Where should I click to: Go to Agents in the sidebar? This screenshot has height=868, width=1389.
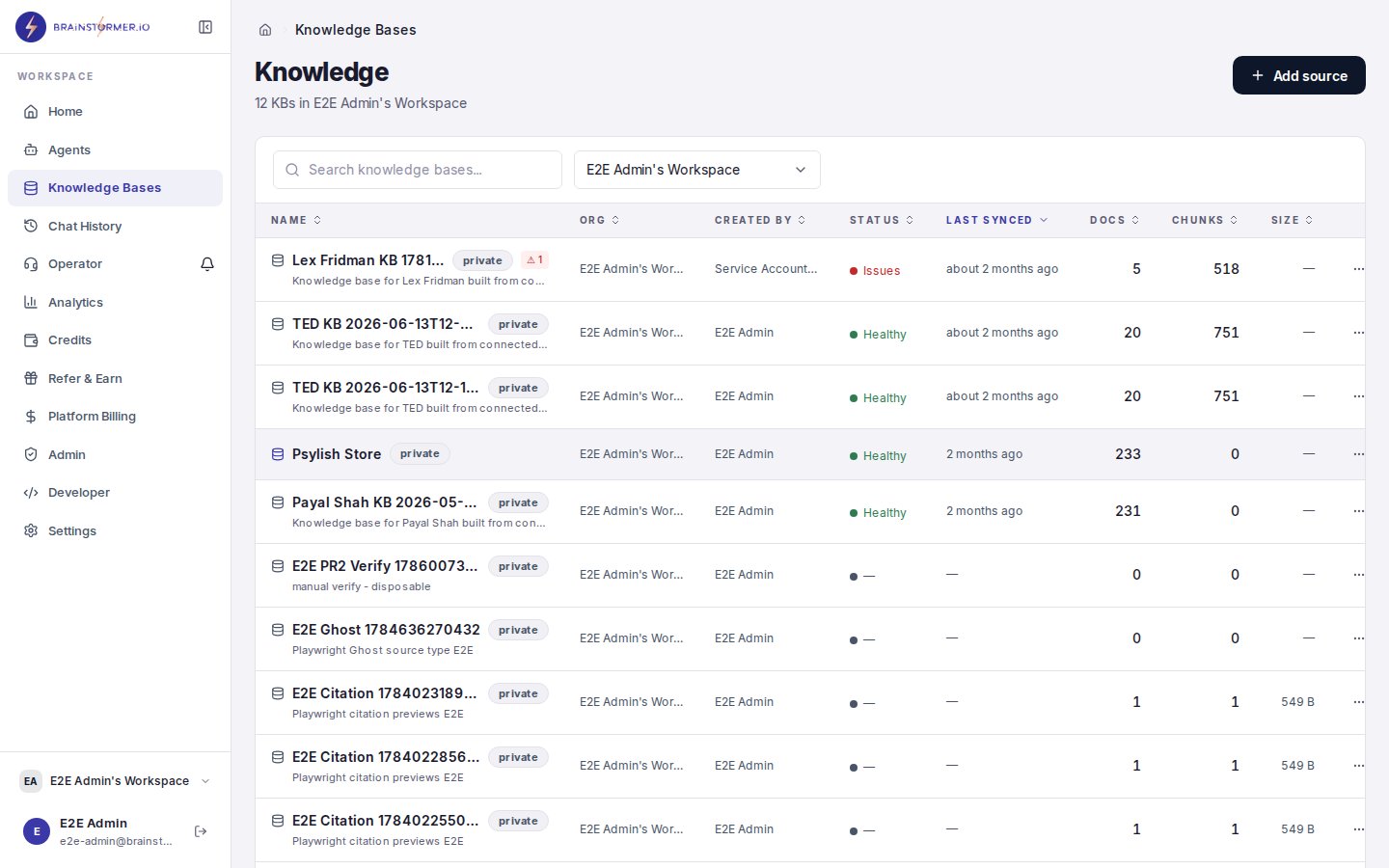115,149
